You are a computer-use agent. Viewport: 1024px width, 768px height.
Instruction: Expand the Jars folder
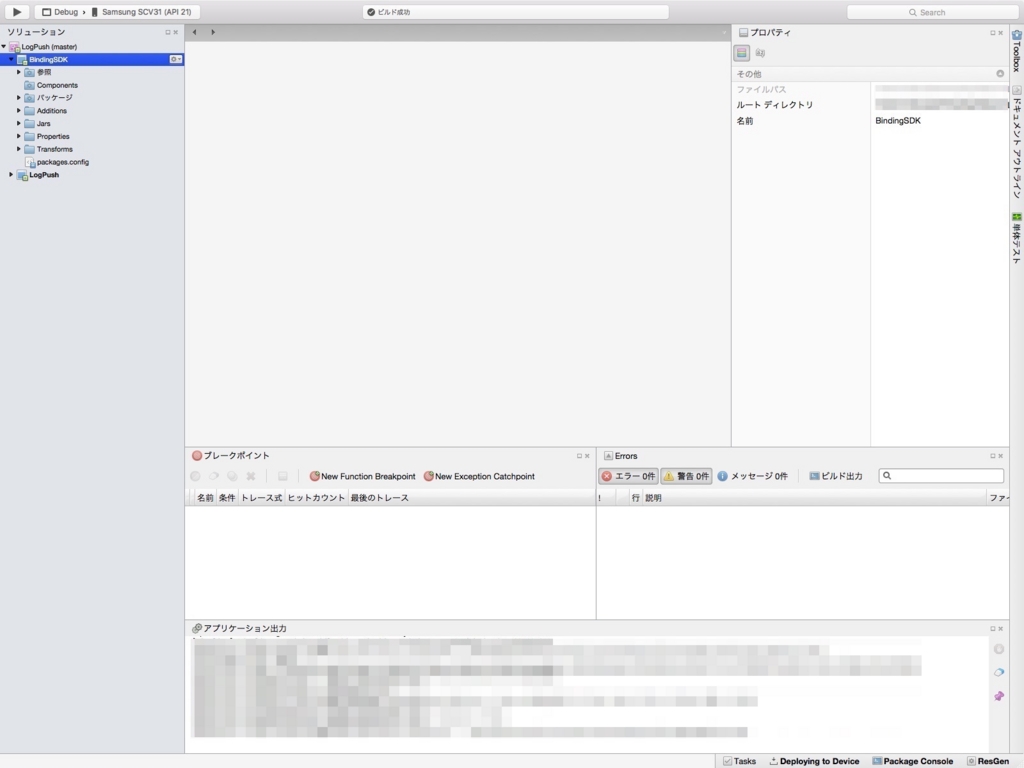19,123
